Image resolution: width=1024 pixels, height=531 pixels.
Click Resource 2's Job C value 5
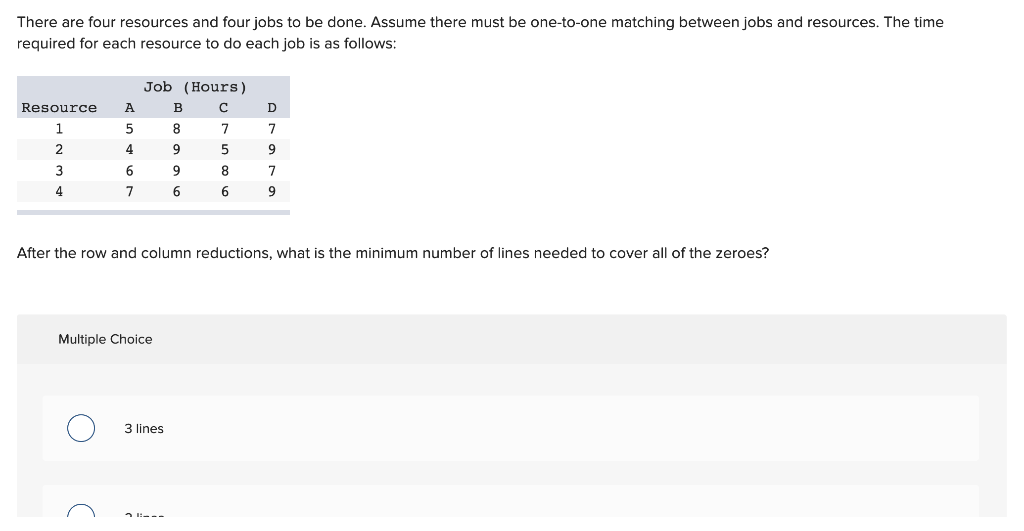224,149
